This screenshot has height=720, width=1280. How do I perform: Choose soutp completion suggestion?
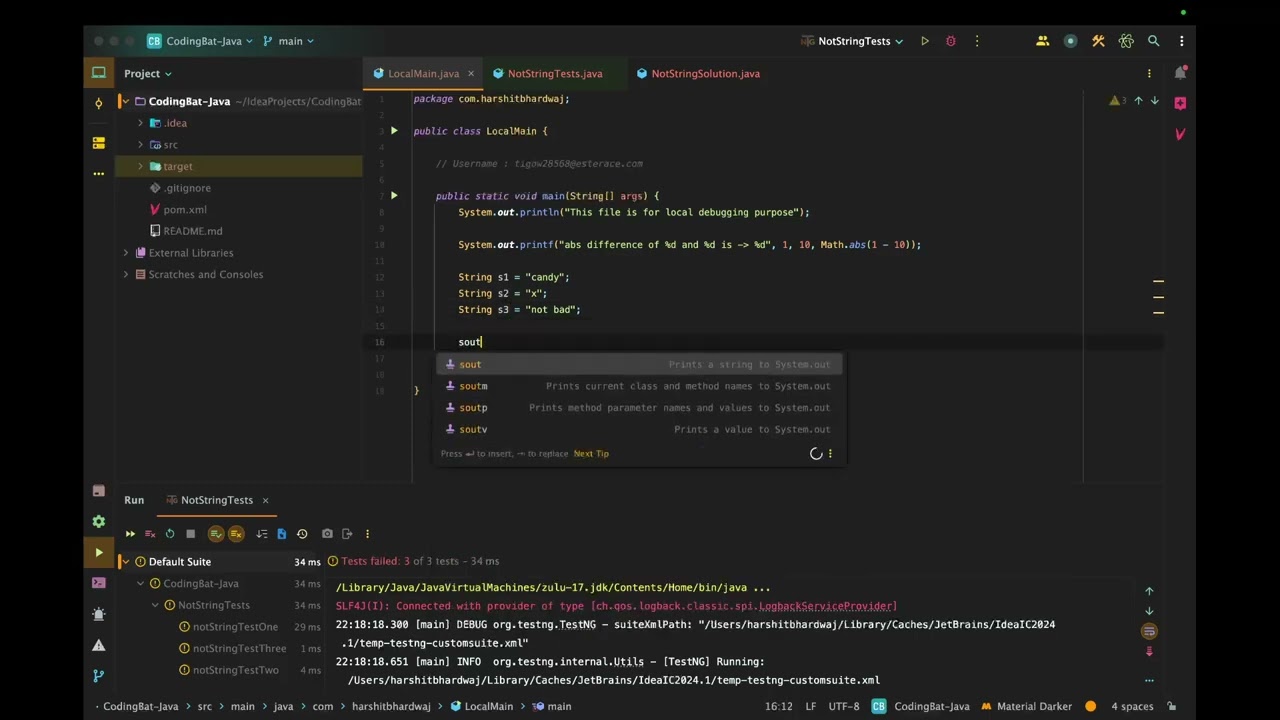tap(637, 408)
